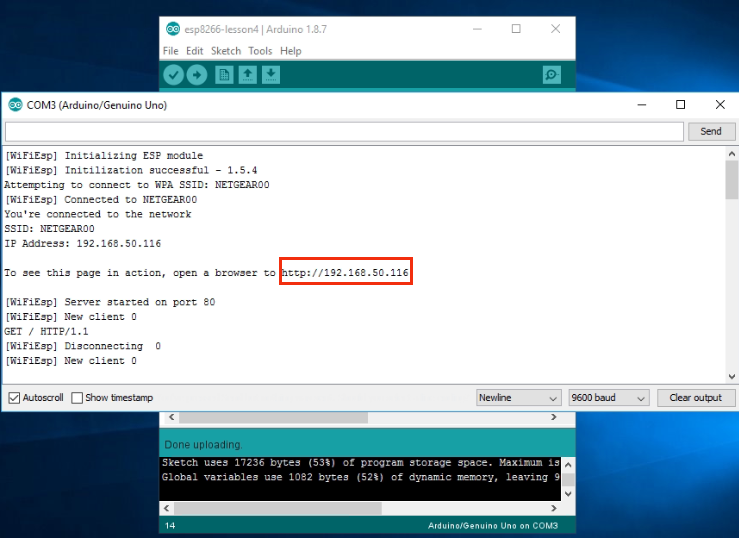Open the File menu in Arduino IDE
Screen dimensions: 739x538
click(x=171, y=51)
